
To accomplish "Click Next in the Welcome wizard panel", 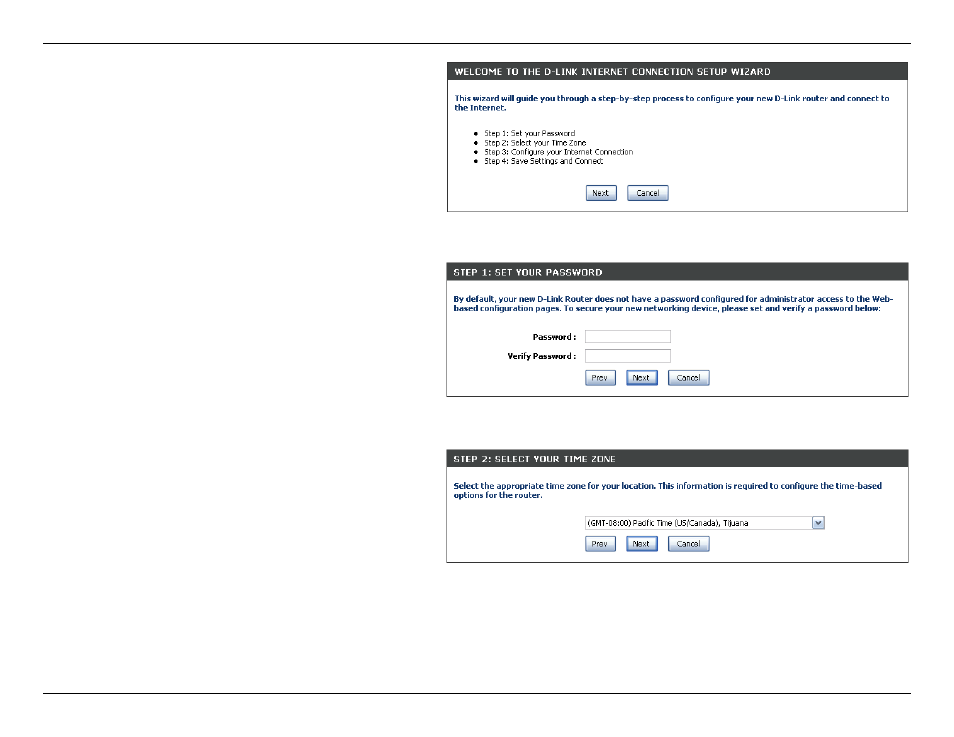I will pyautogui.click(x=601, y=193).
